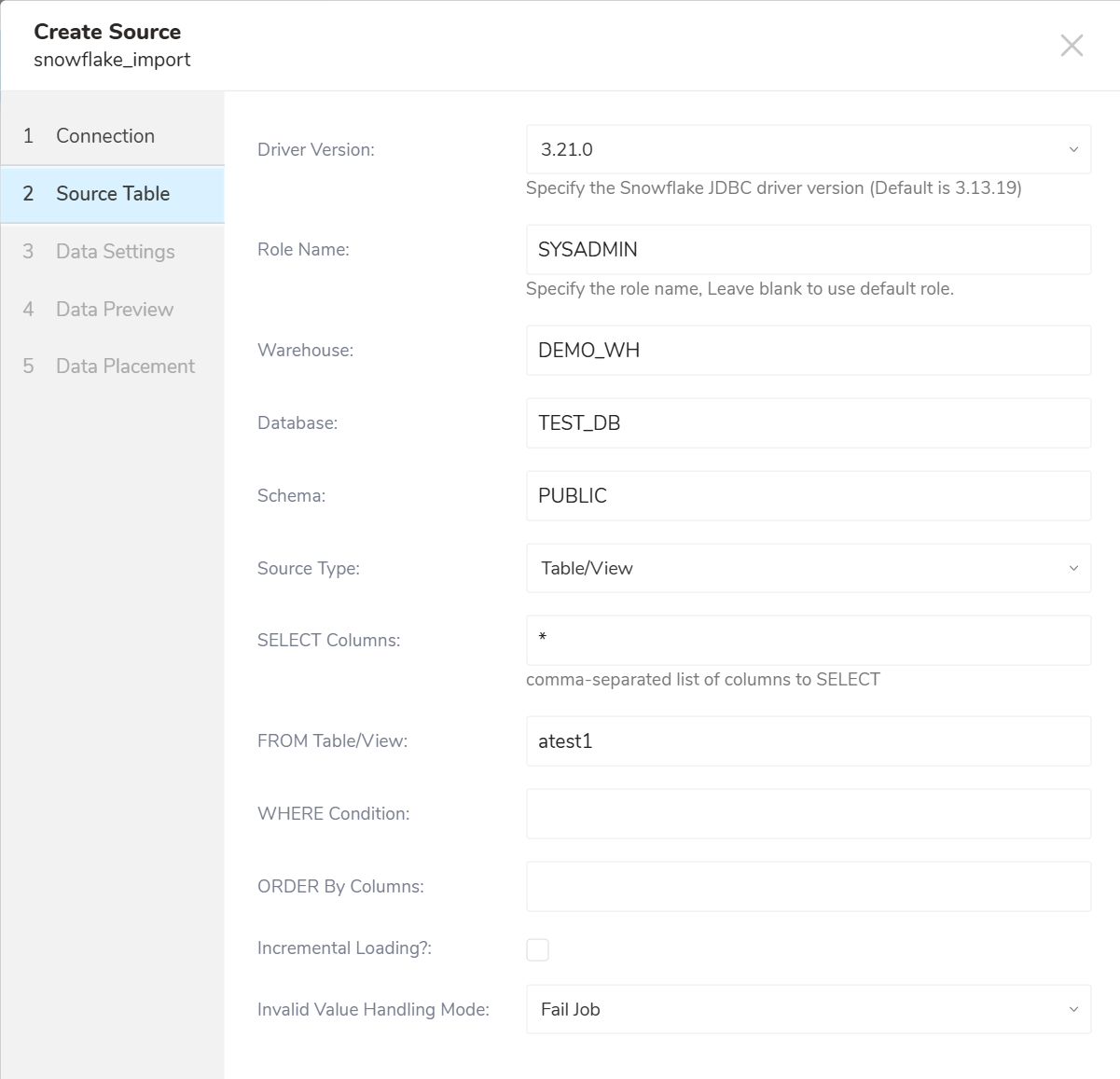The height and width of the screenshot is (1079, 1120).
Task: Enable the Incremental Loading checkbox
Action: tap(538, 949)
